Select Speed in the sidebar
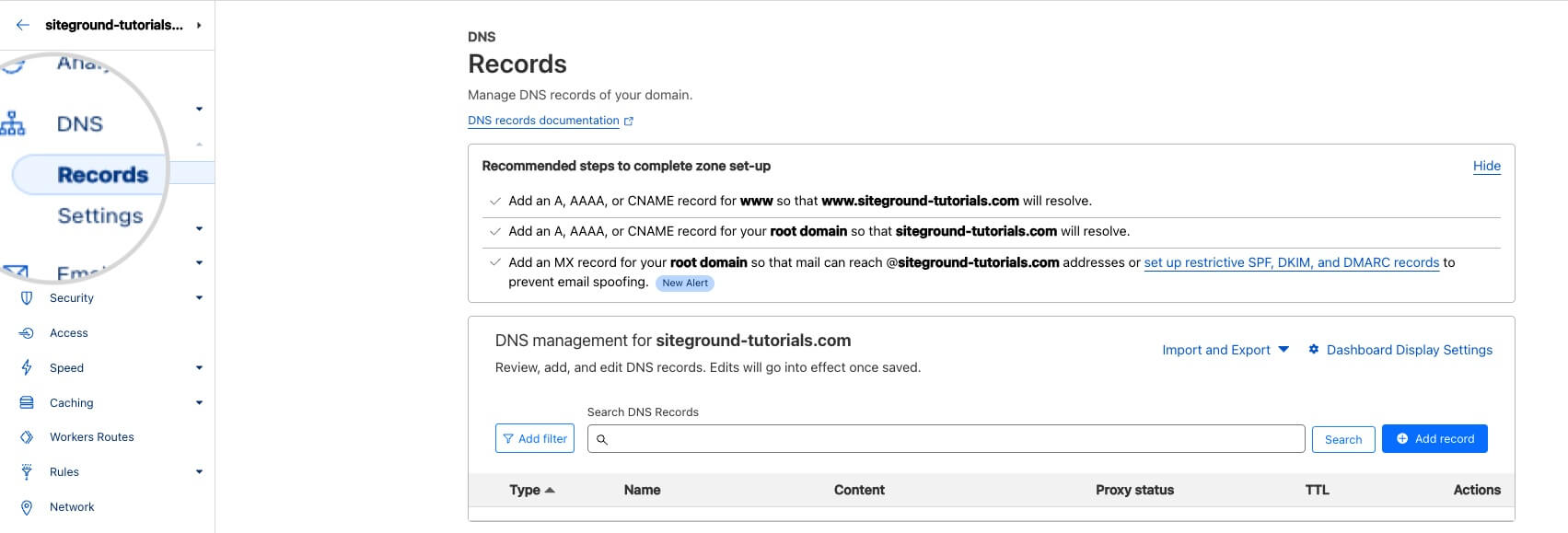 click(x=66, y=368)
